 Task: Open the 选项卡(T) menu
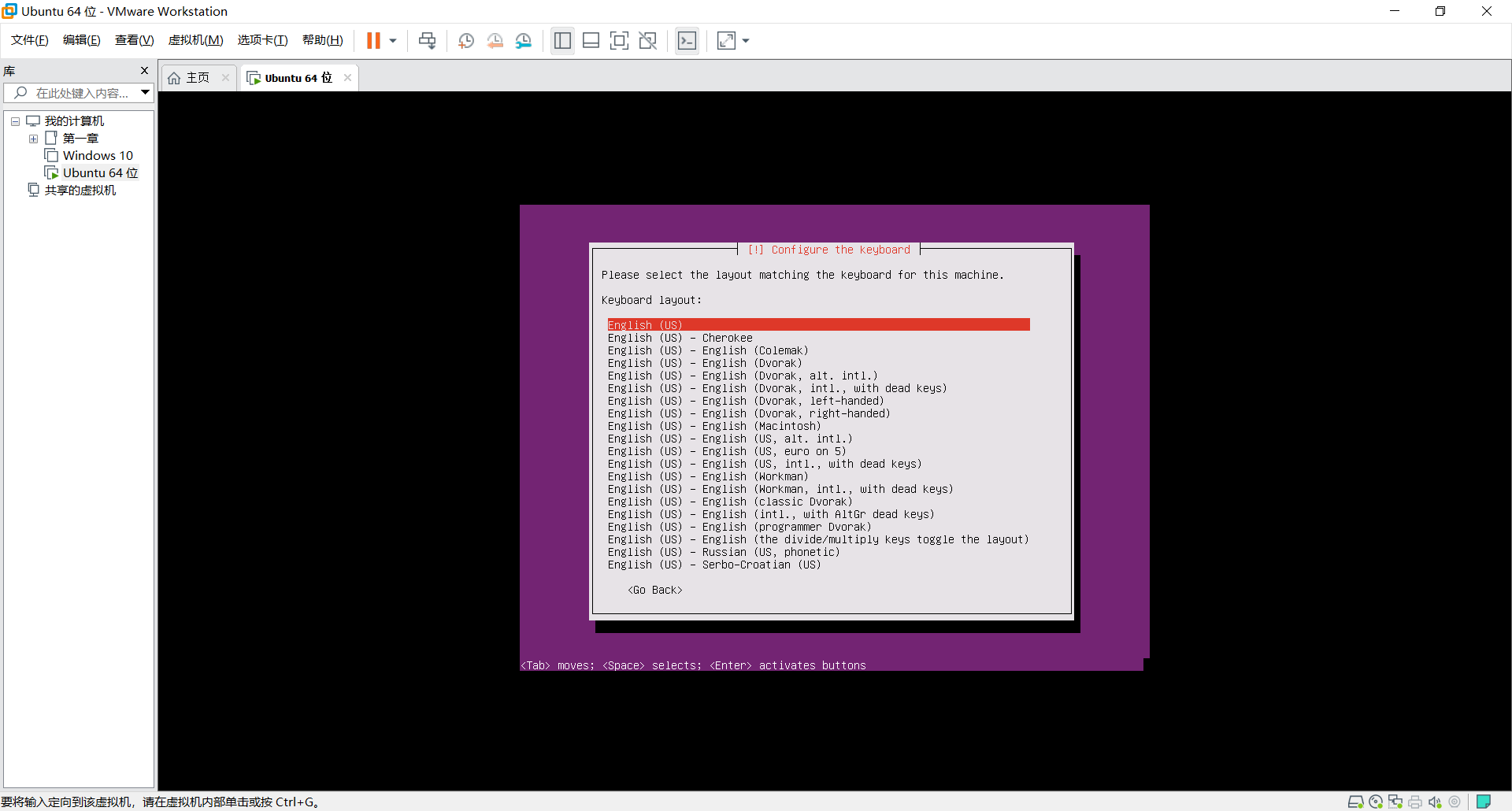pyautogui.click(x=263, y=40)
